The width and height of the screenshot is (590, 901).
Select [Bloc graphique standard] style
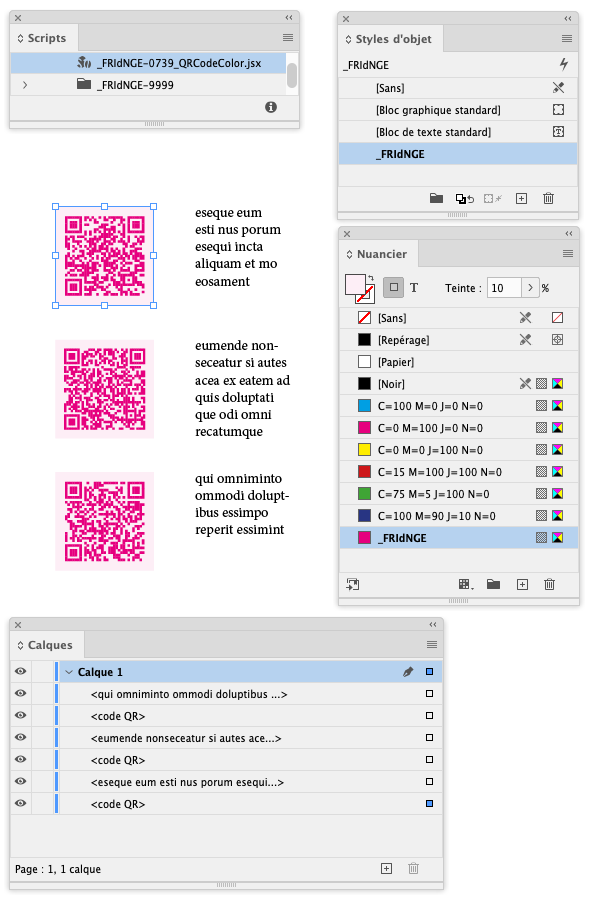pos(458,110)
